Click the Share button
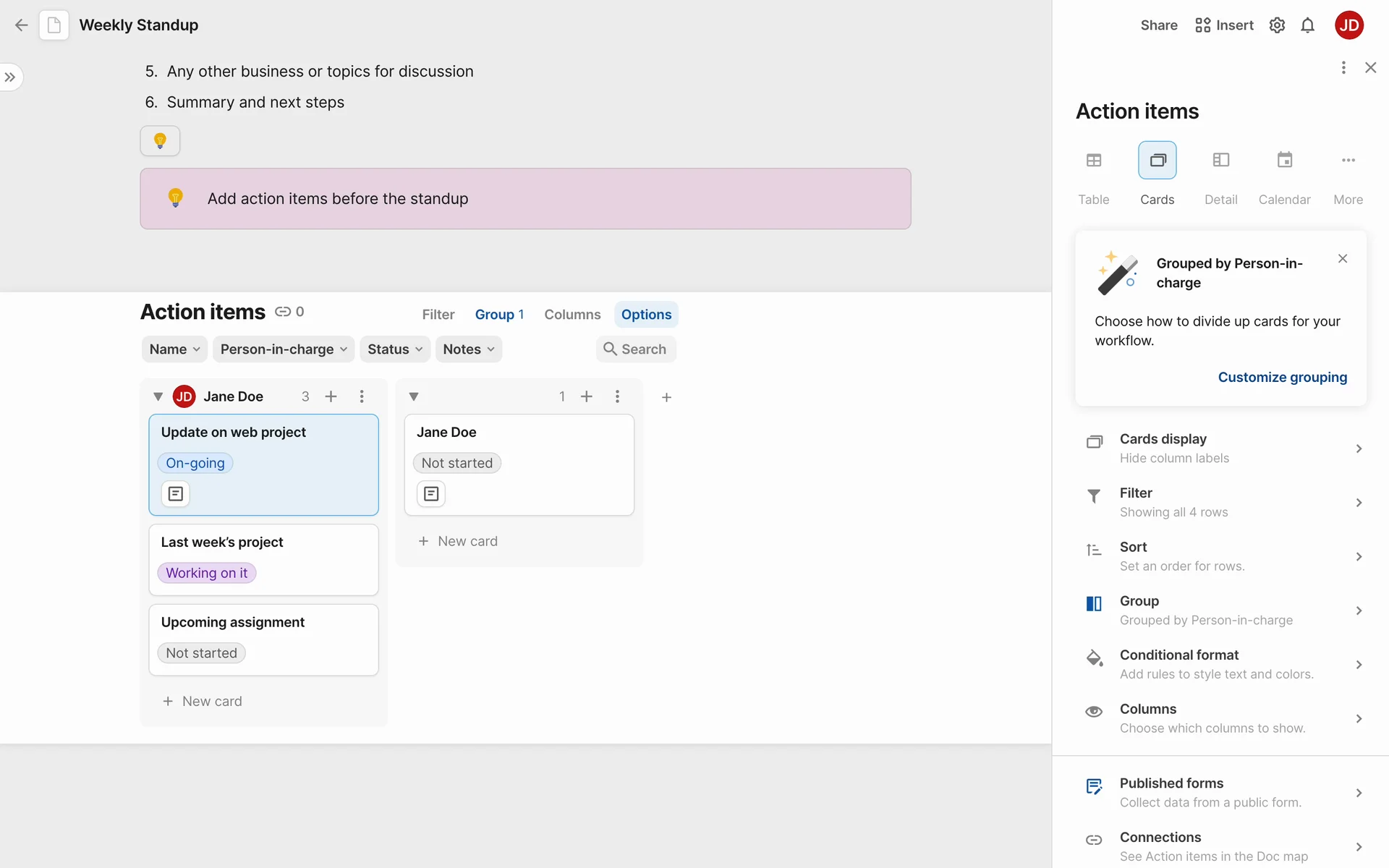 [1158, 25]
